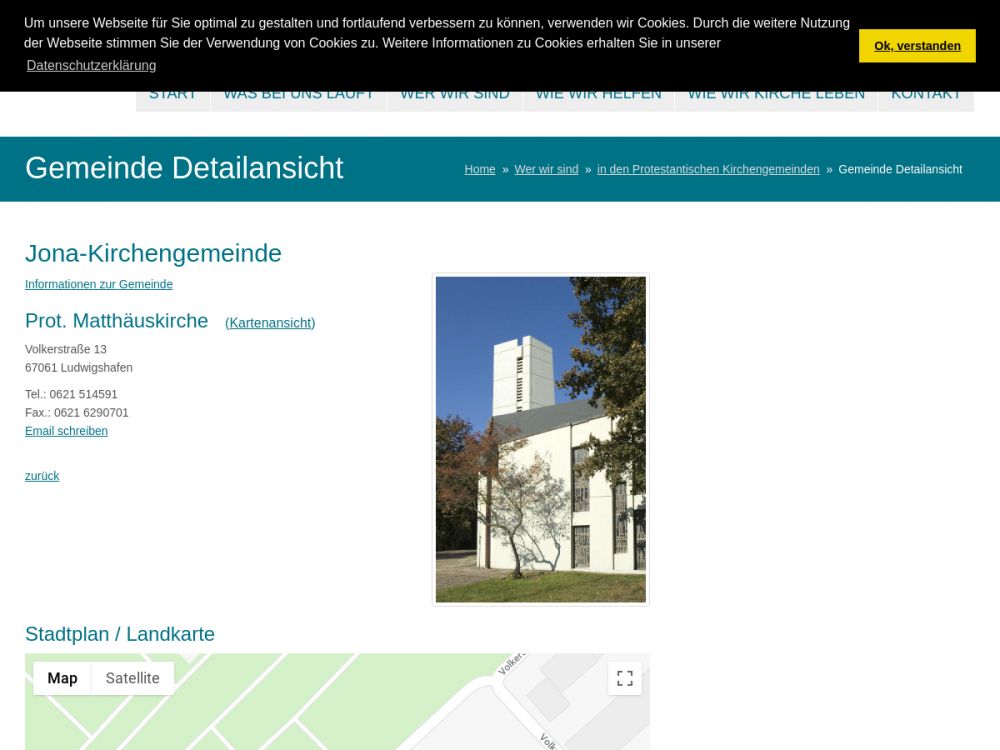Viewport: 1000px width, 750px height.
Task: Go back via the 'zurück' link
Action: [x=42, y=476]
